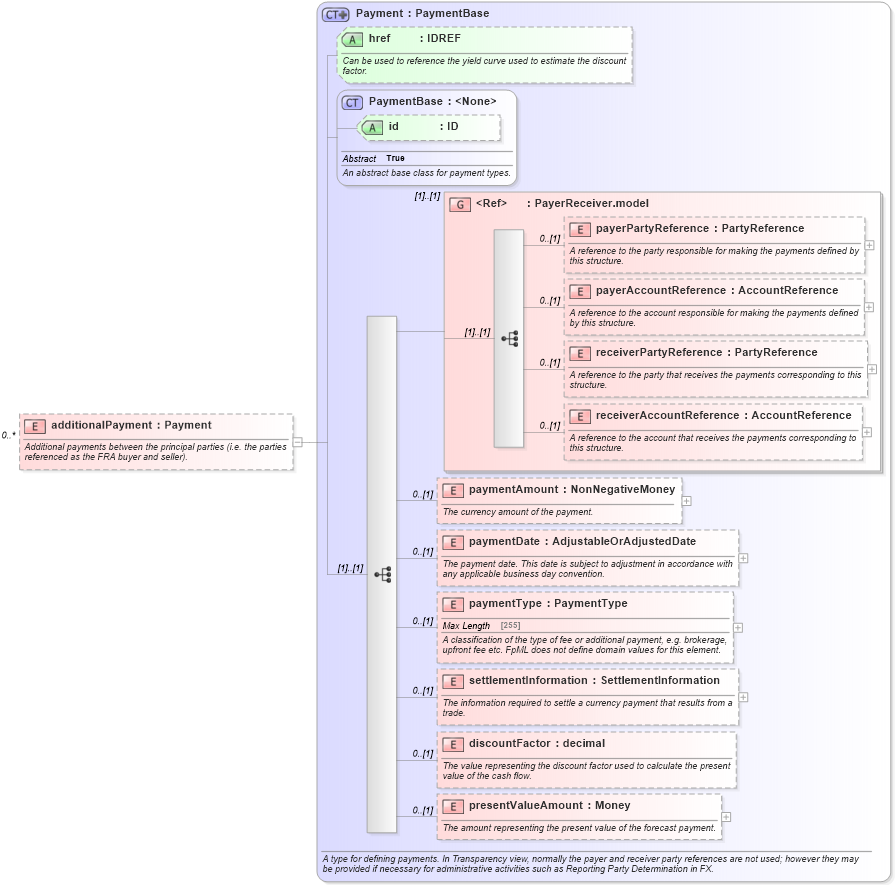Click the A attribute icon for id

coord(372,128)
